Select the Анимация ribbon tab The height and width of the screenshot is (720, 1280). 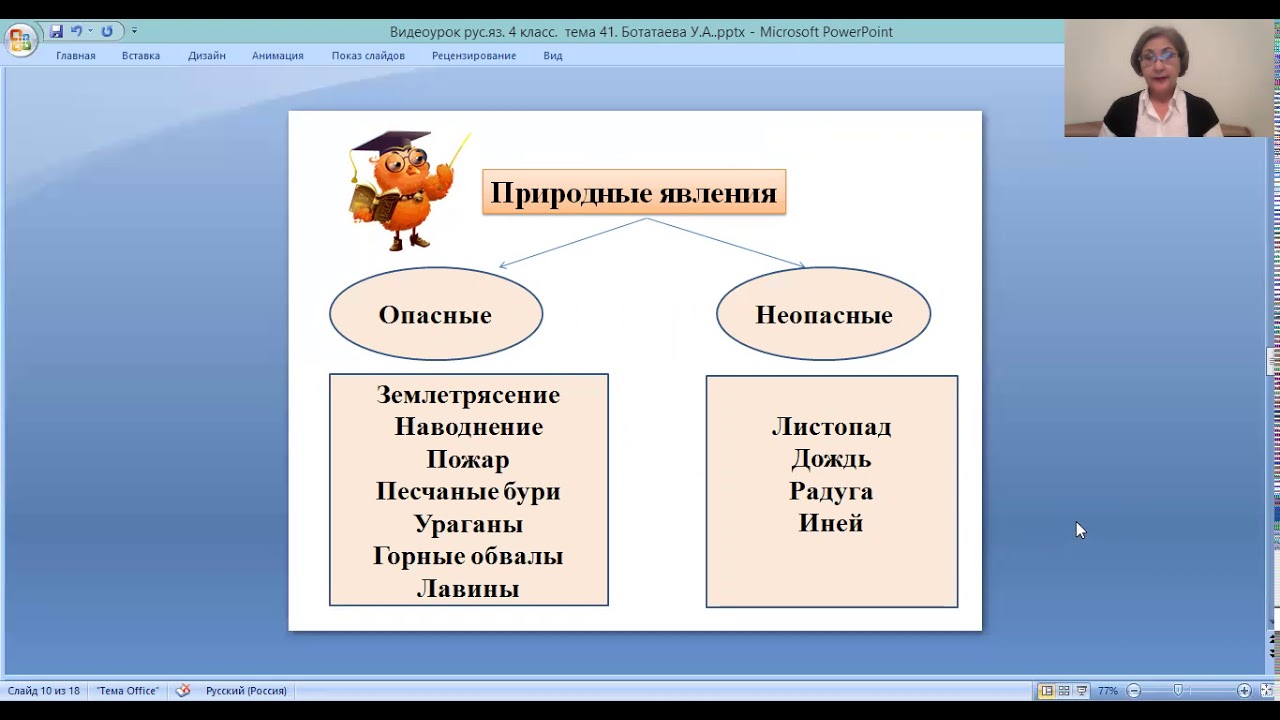278,56
